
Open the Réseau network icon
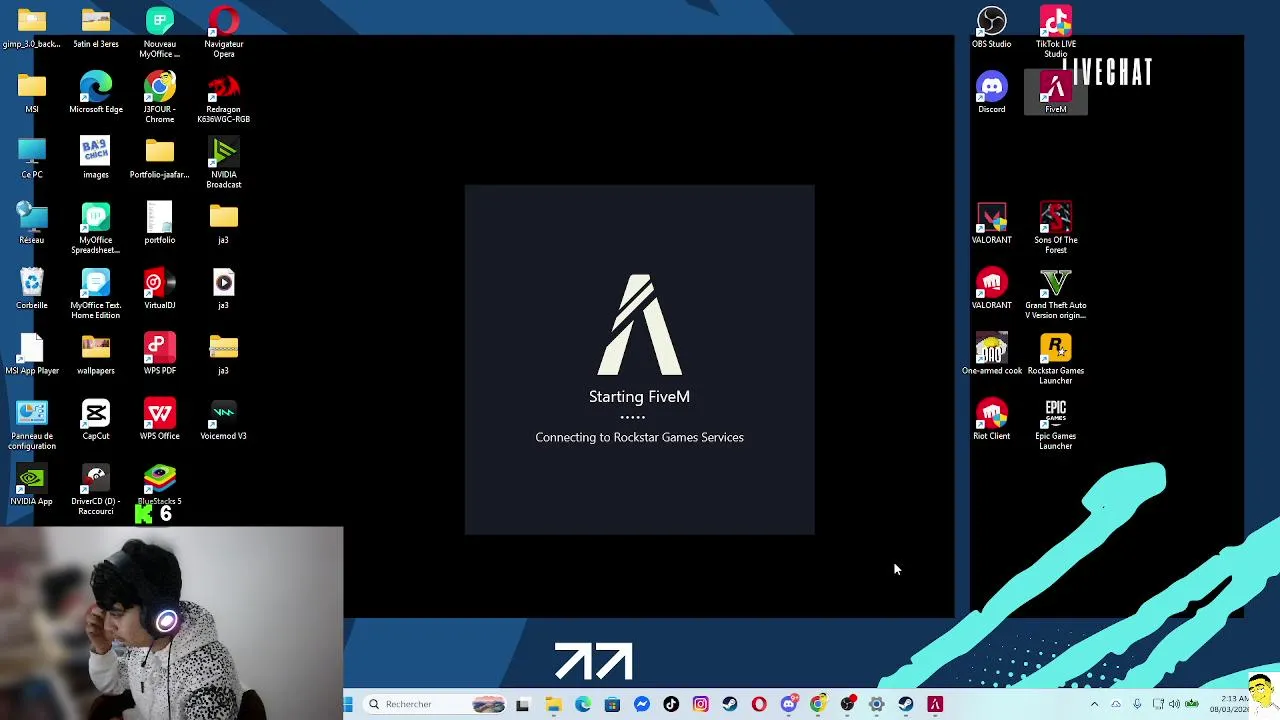coord(31,223)
